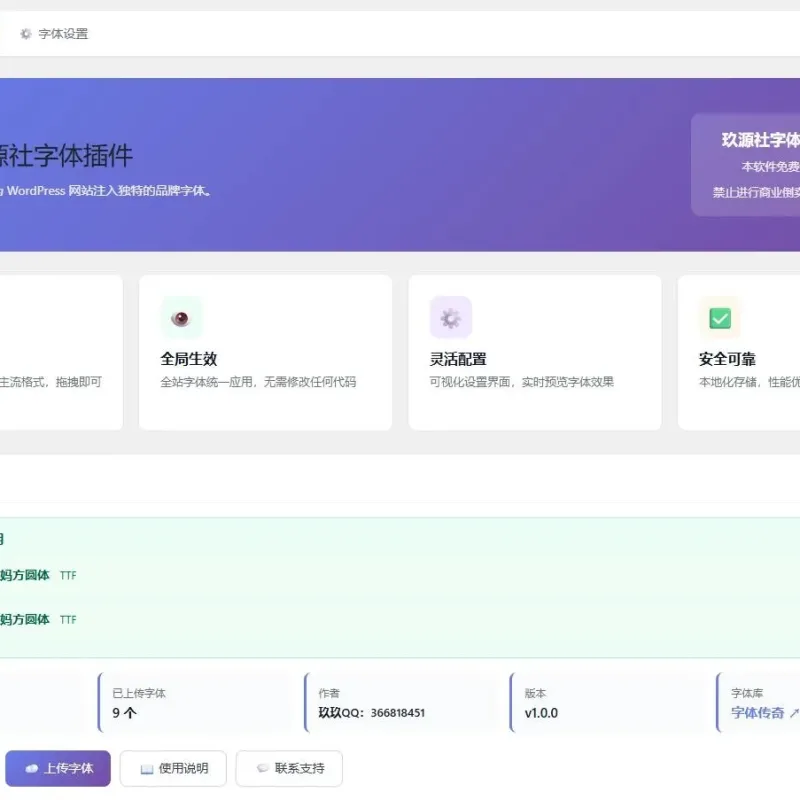Click the eye icon on 全局生效 card

[181, 319]
